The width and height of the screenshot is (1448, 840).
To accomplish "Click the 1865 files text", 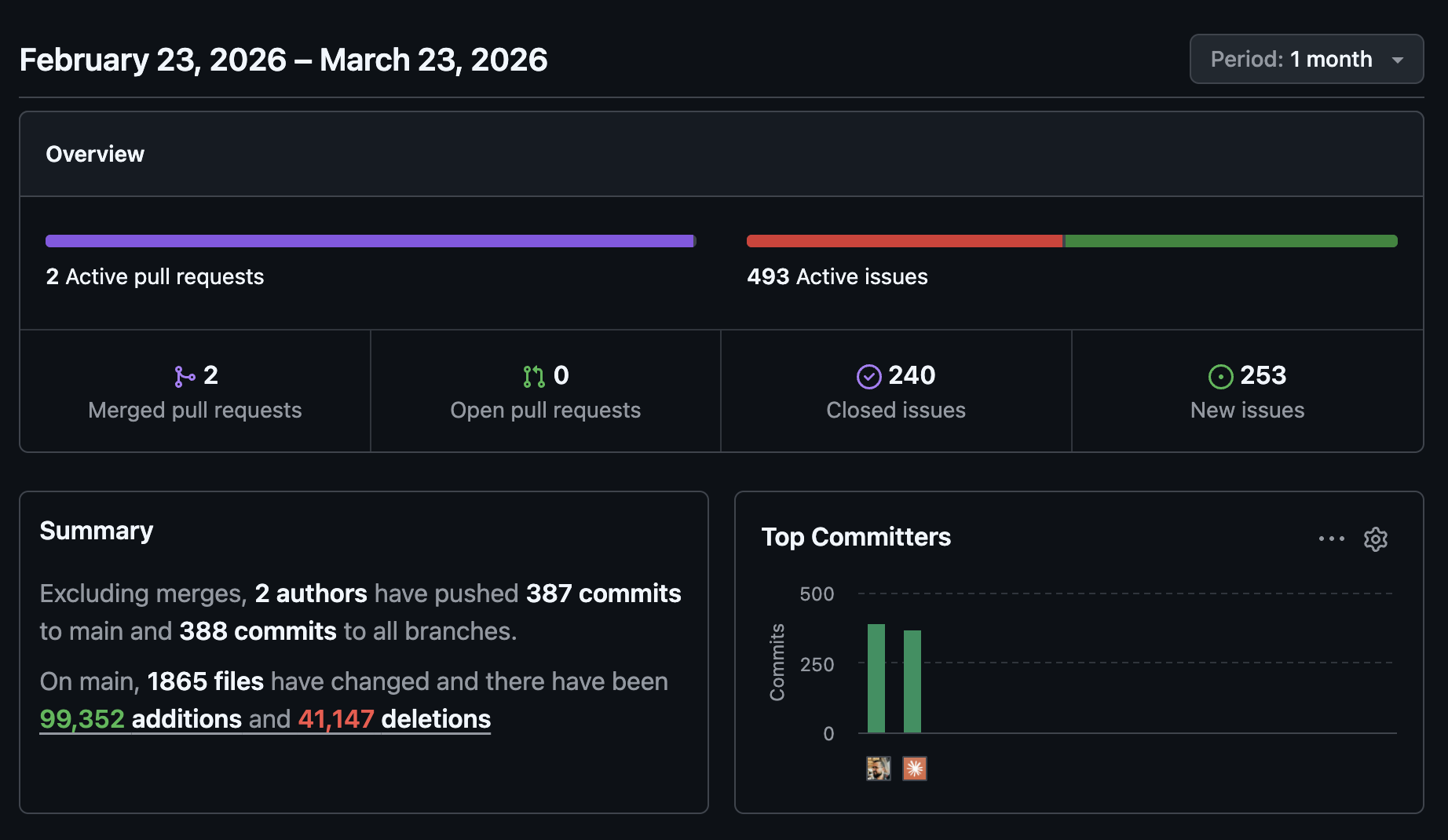I will [x=205, y=681].
